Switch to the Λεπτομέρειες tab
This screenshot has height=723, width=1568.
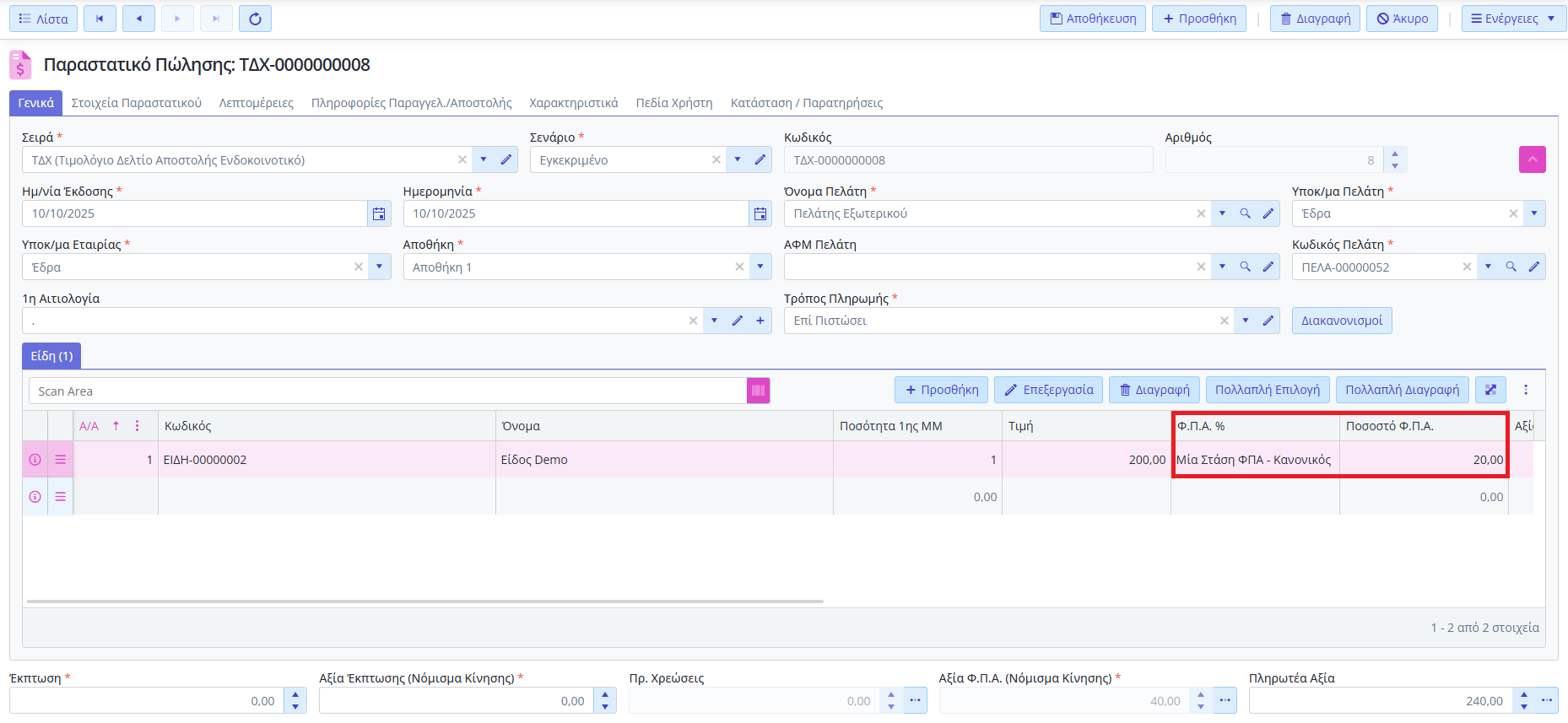coord(256,103)
